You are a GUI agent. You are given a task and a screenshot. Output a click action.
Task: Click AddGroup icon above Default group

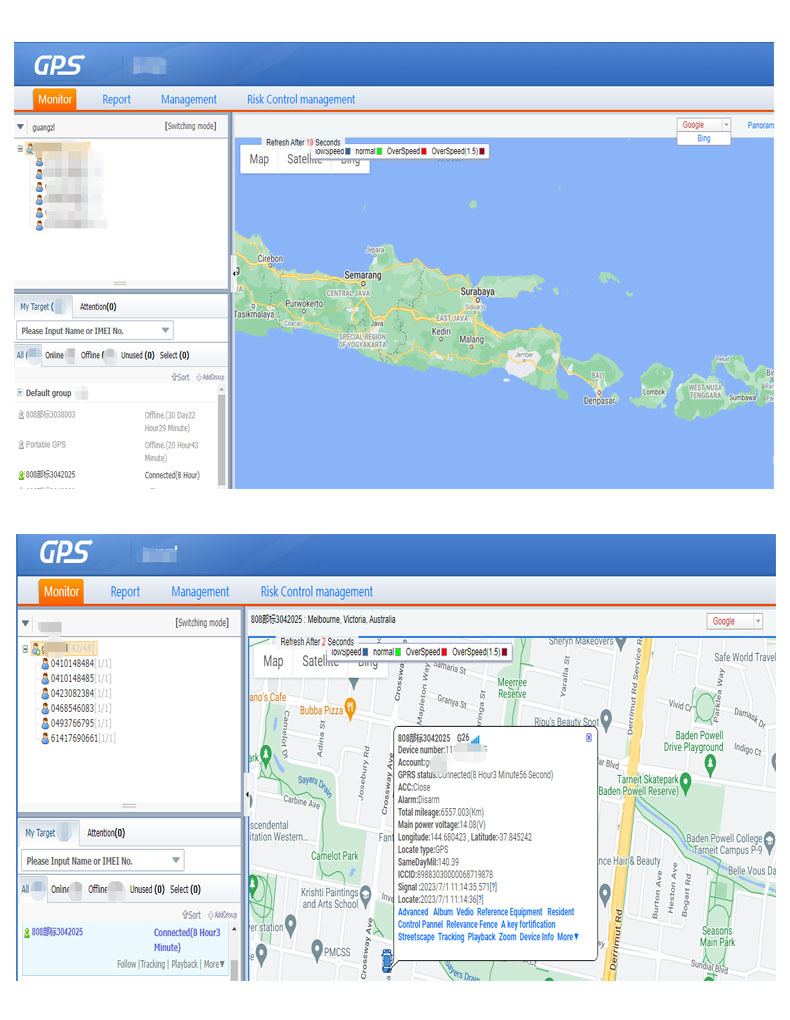[x=199, y=377]
